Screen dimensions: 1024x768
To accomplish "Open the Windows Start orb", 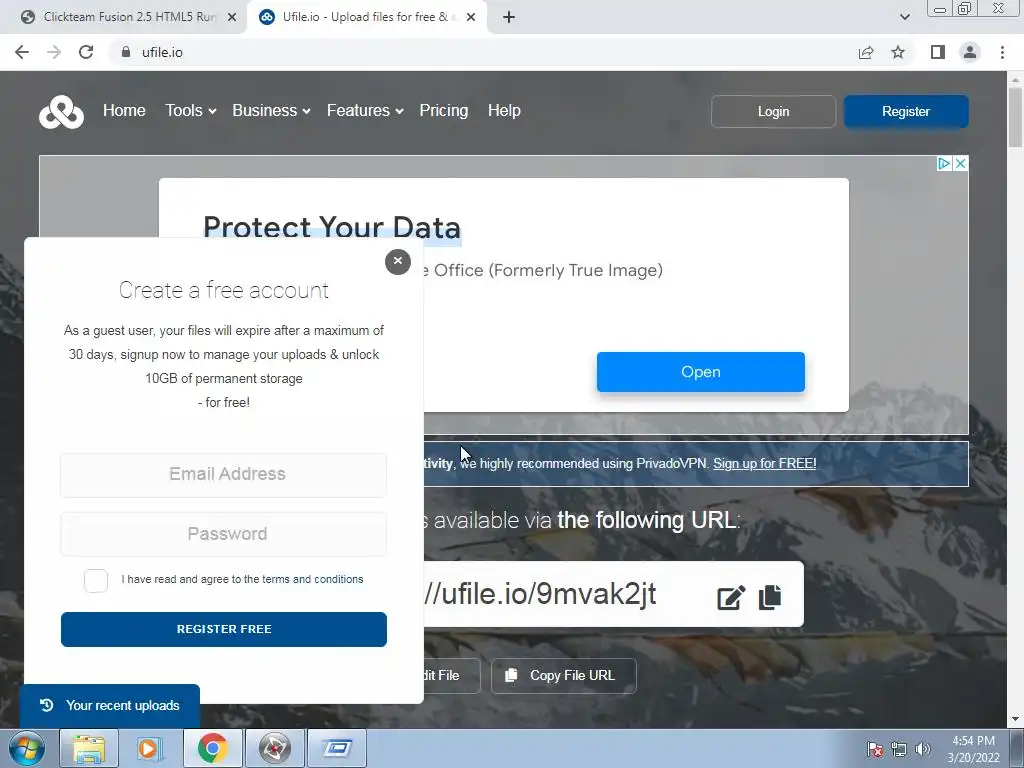I will (27, 748).
